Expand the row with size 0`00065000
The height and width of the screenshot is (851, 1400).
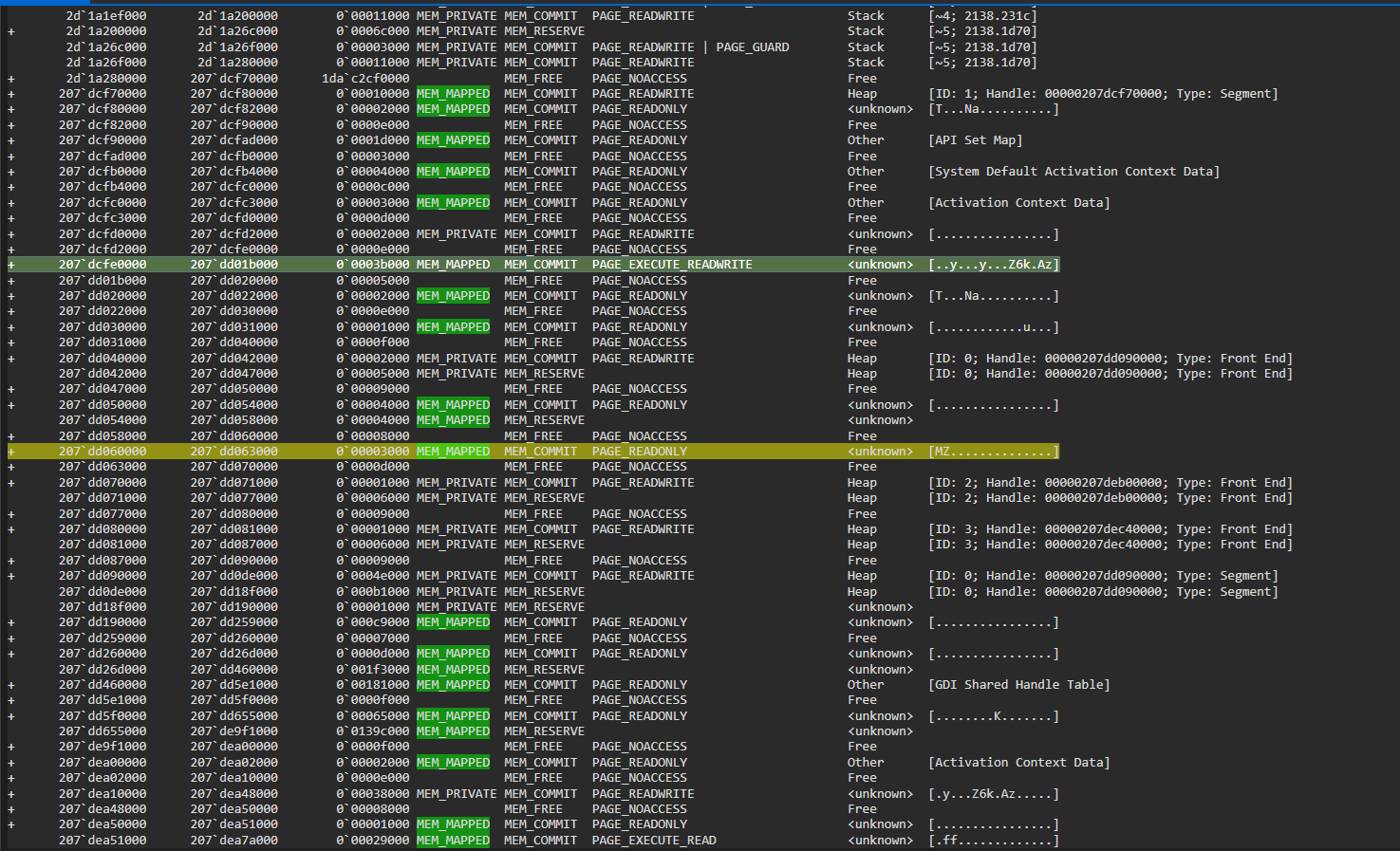11,716
